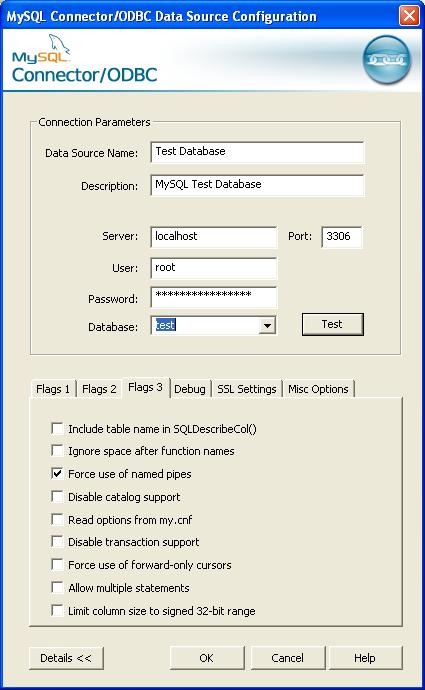The width and height of the screenshot is (425, 690).
Task: Click the Description: label
Action: pyautogui.click(x=110, y=186)
